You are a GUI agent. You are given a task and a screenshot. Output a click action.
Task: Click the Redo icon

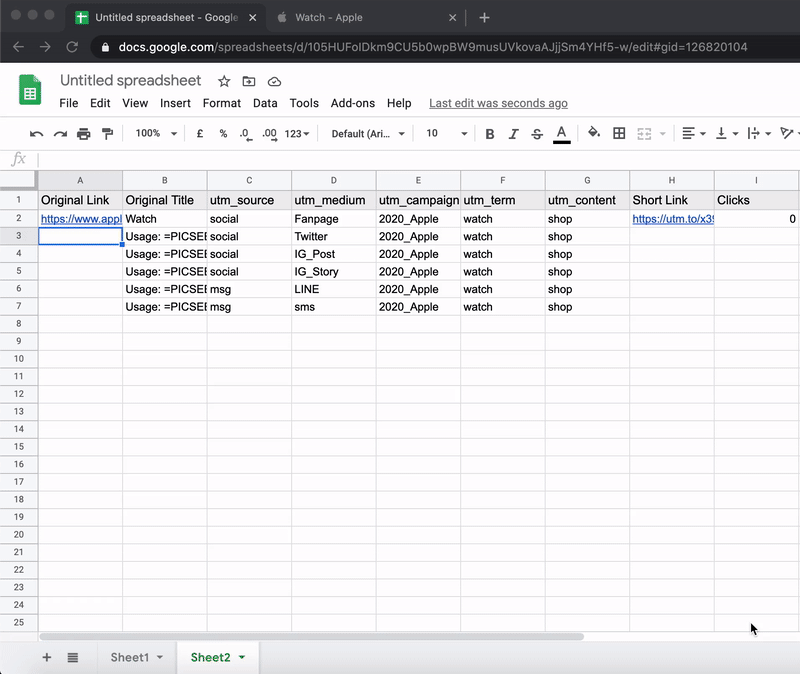(60, 134)
